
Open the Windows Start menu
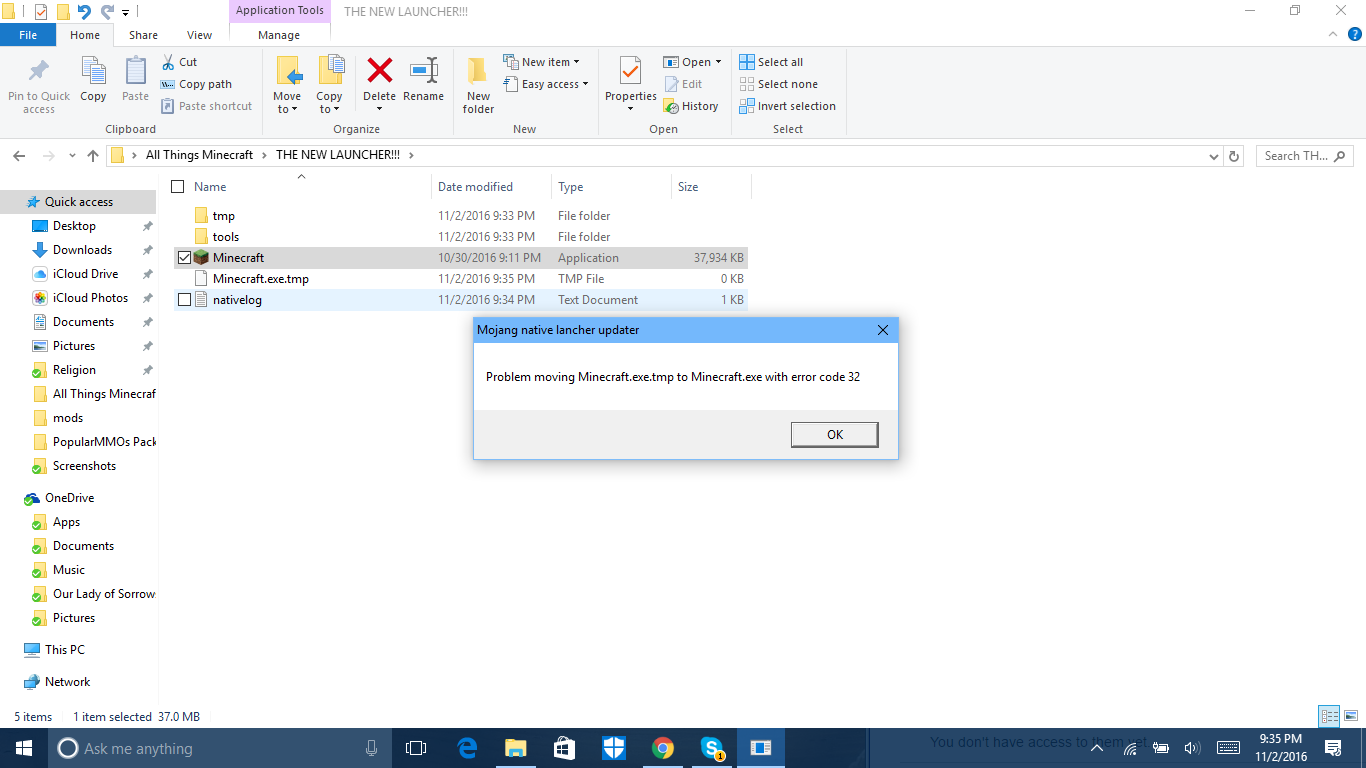(24, 748)
